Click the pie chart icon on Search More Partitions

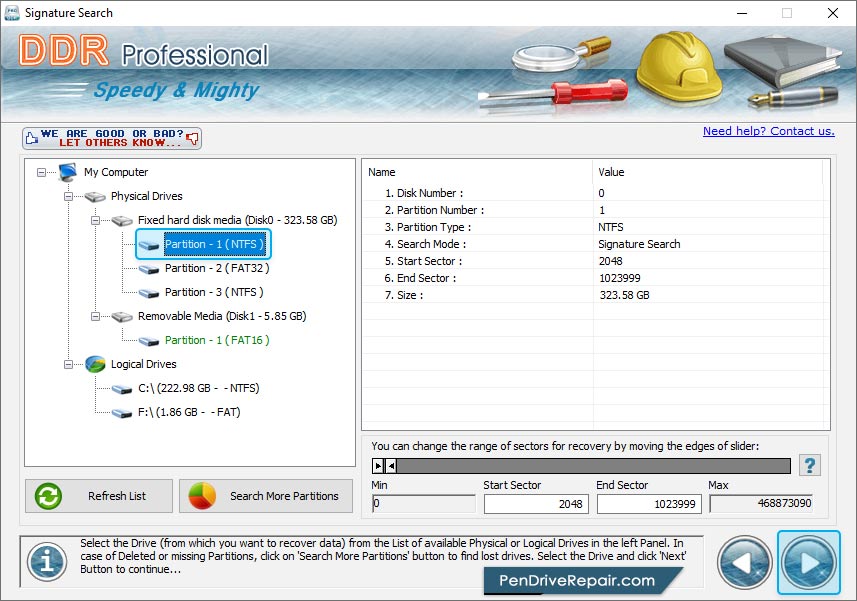coord(202,496)
